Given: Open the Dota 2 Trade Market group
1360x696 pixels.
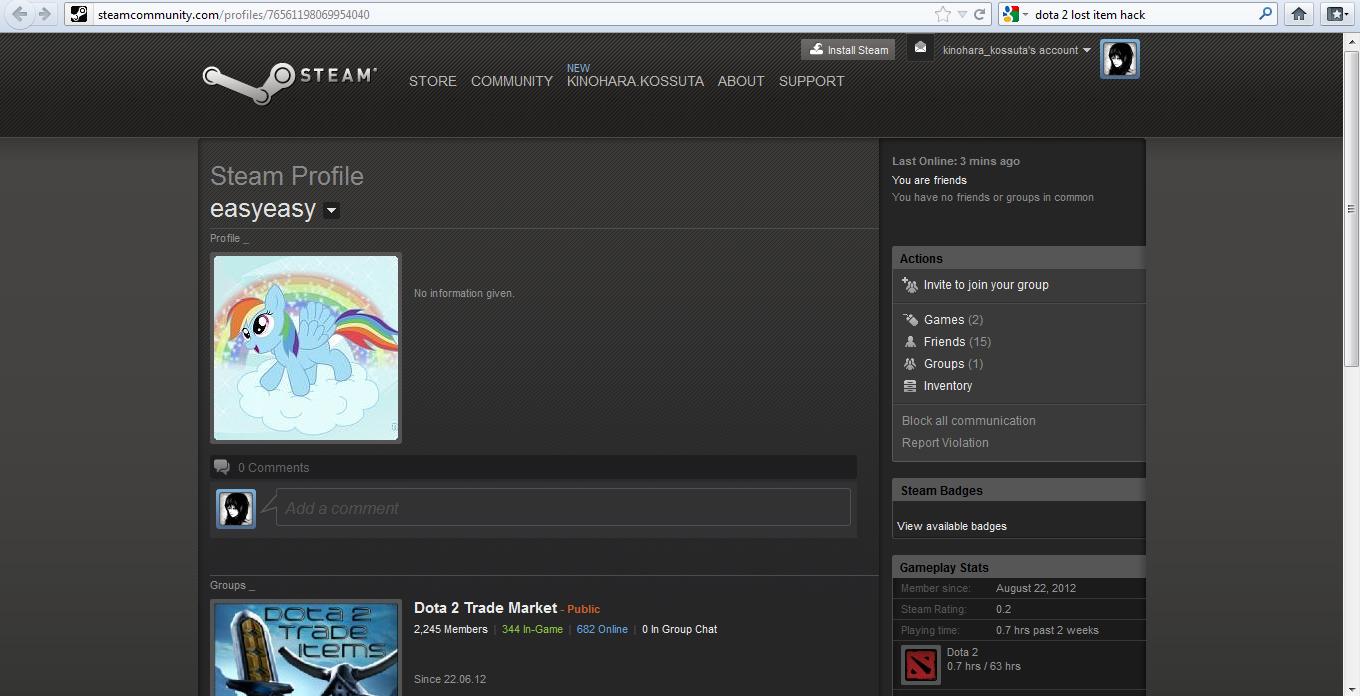Looking at the screenshot, I should [485, 608].
